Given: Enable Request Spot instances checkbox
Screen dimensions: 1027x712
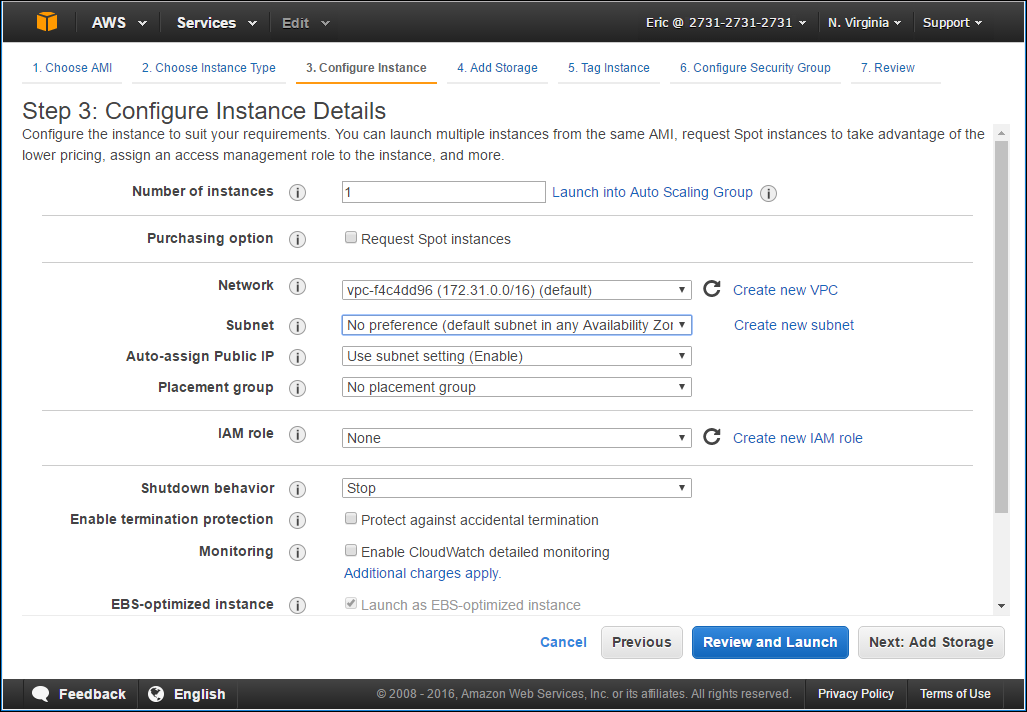Looking at the screenshot, I should (351, 238).
